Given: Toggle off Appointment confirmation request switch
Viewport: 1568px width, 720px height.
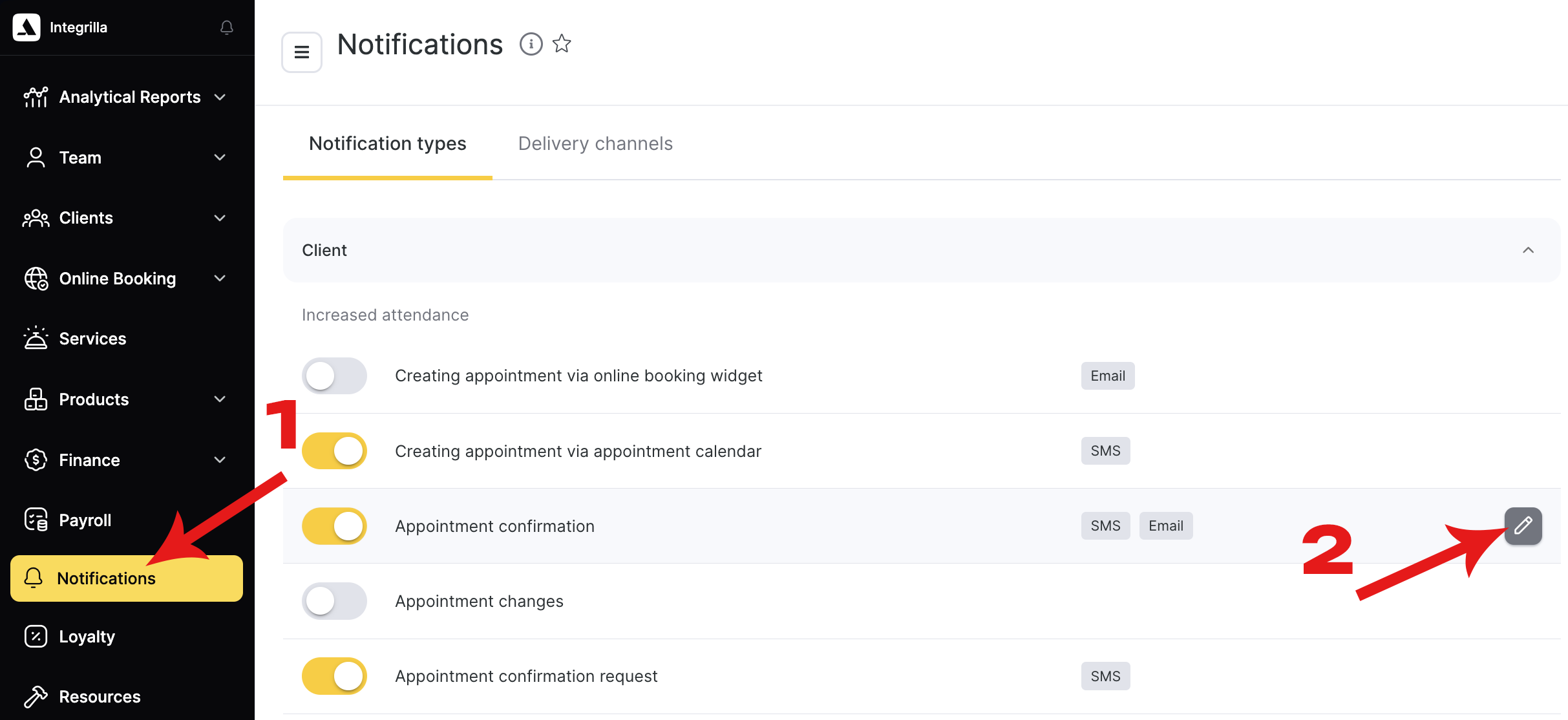Looking at the screenshot, I should tap(334, 676).
